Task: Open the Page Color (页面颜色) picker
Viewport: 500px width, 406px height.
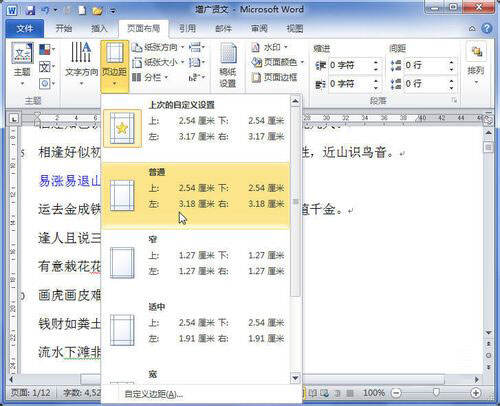Action: pos(277,62)
